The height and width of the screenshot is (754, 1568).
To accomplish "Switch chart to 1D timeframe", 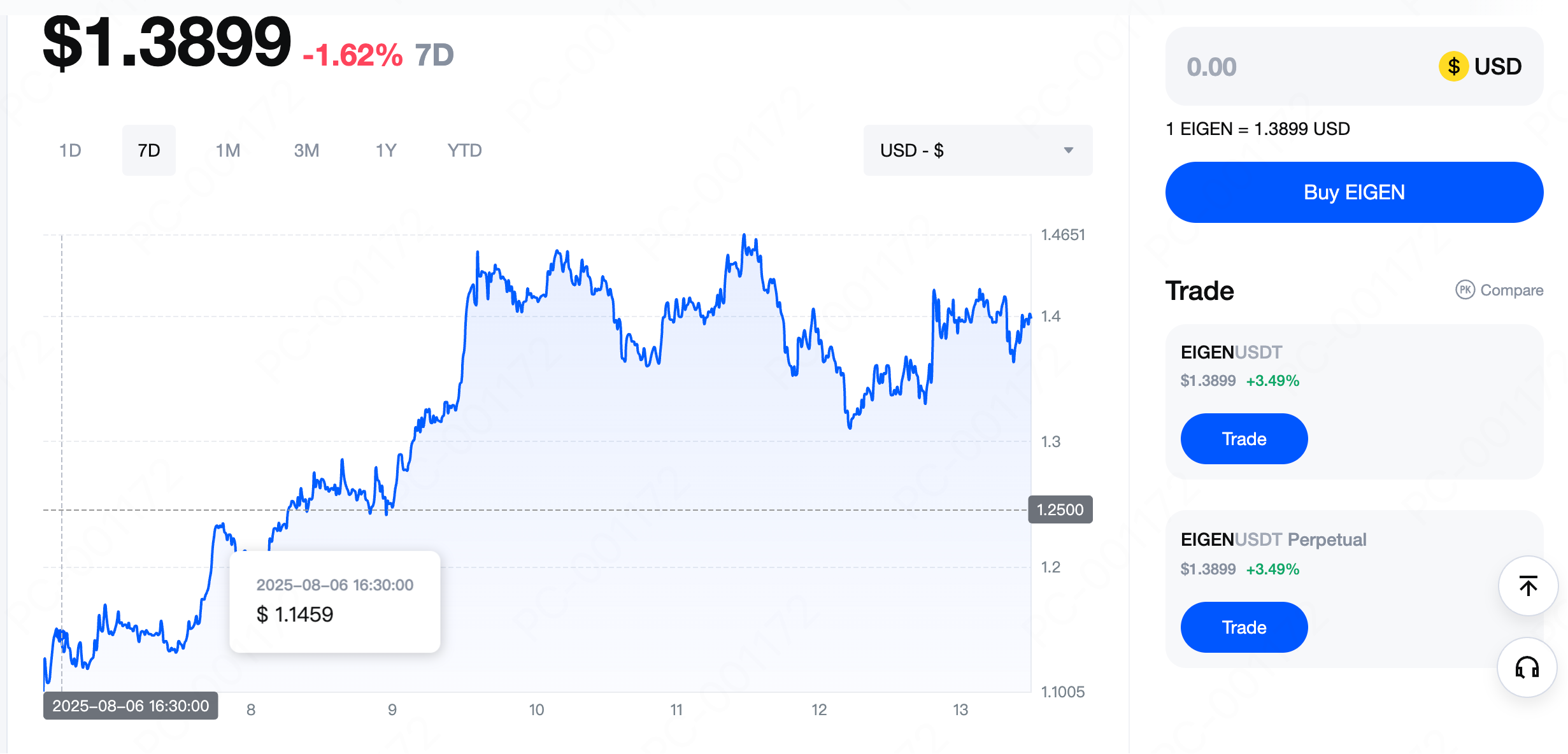I will (70, 150).
